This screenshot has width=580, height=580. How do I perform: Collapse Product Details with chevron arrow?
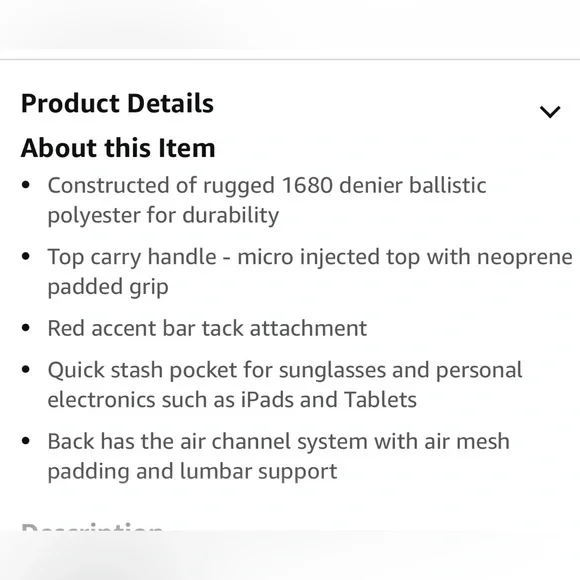(550, 112)
